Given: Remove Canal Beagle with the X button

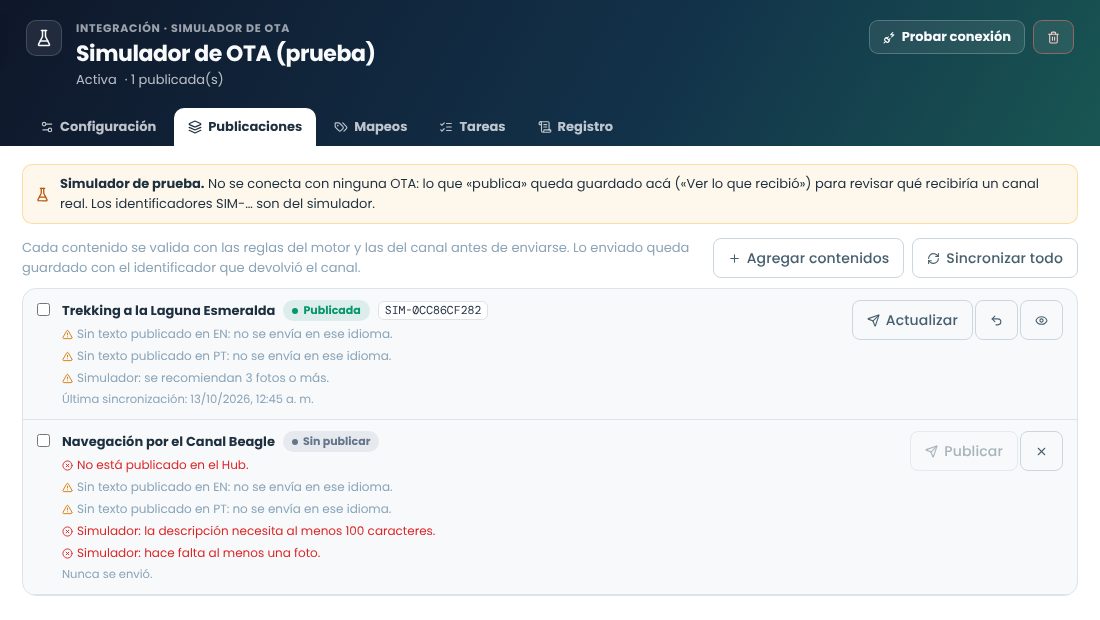Looking at the screenshot, I should 1041,451.
